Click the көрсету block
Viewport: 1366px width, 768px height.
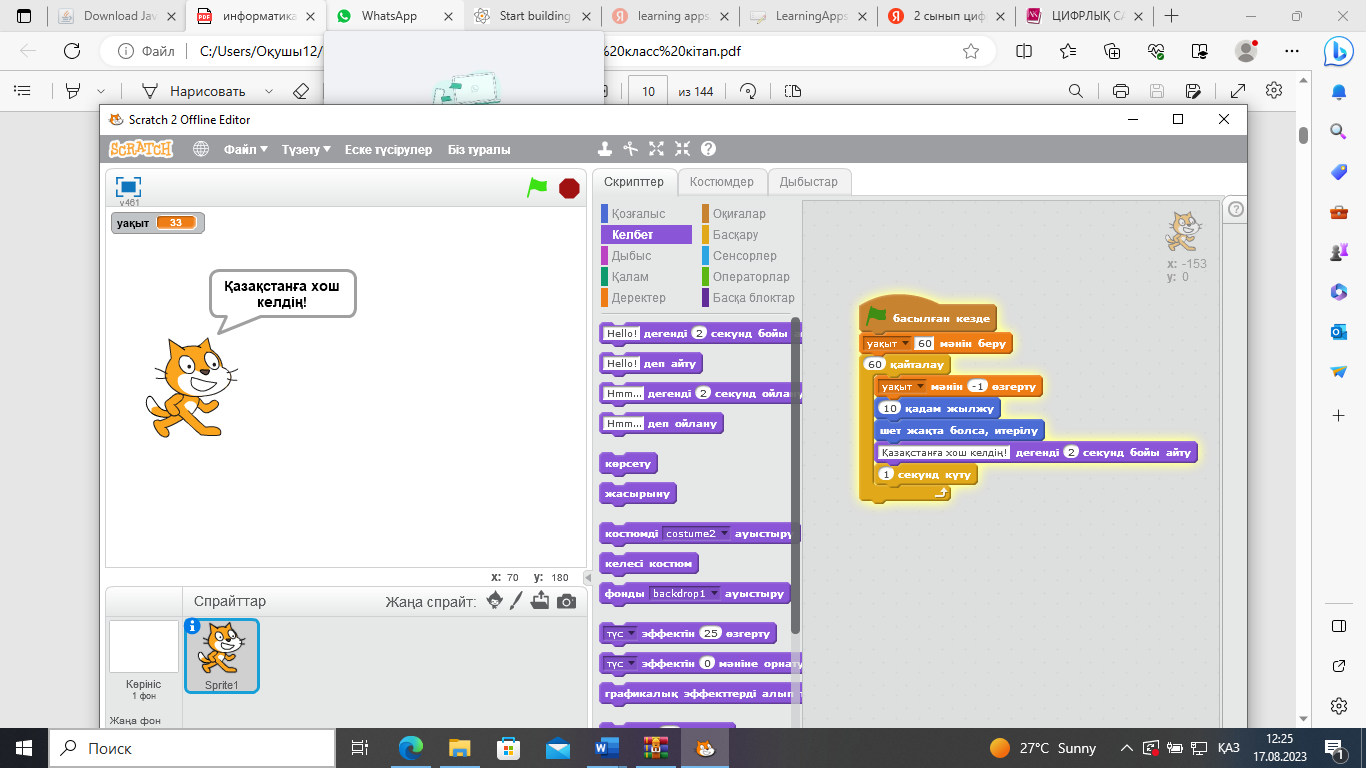628,464
